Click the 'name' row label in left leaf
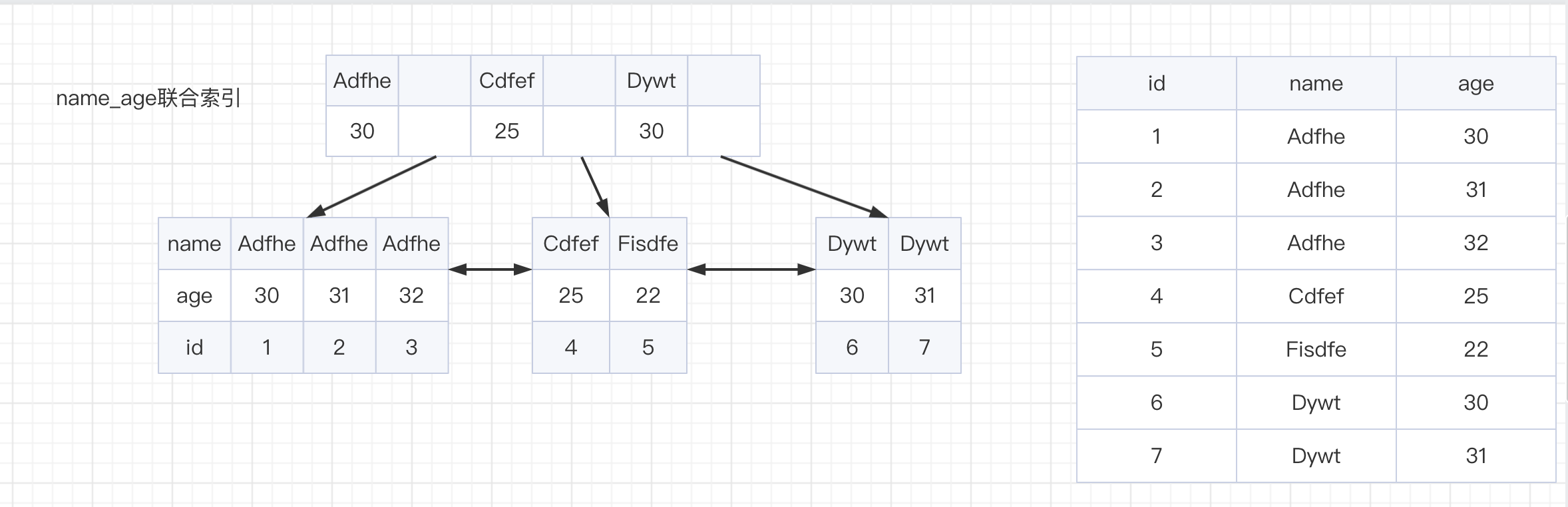1568x507 pixels. coord(194,244)
